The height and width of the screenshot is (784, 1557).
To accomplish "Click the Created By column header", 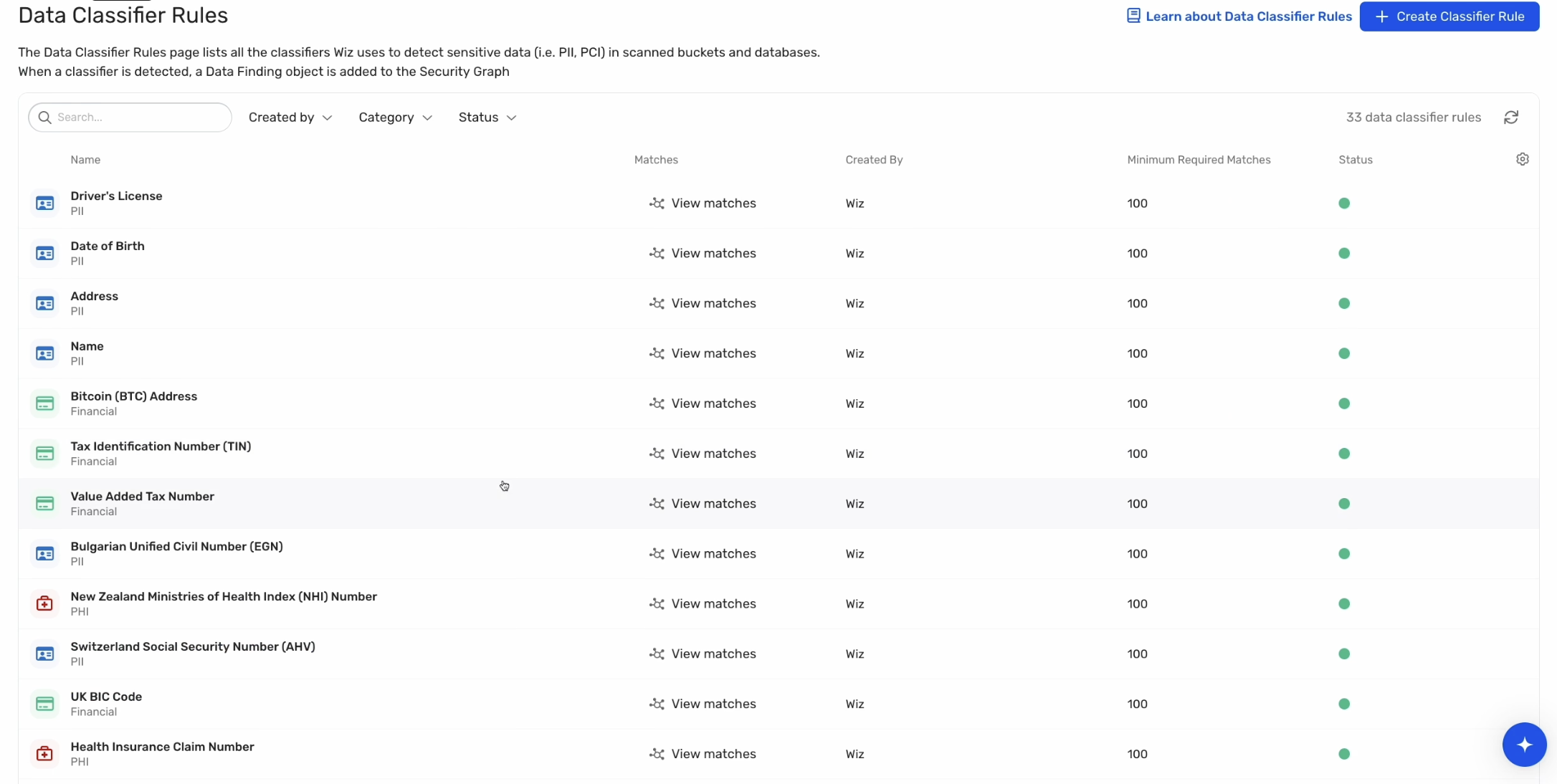I will 874,160.
